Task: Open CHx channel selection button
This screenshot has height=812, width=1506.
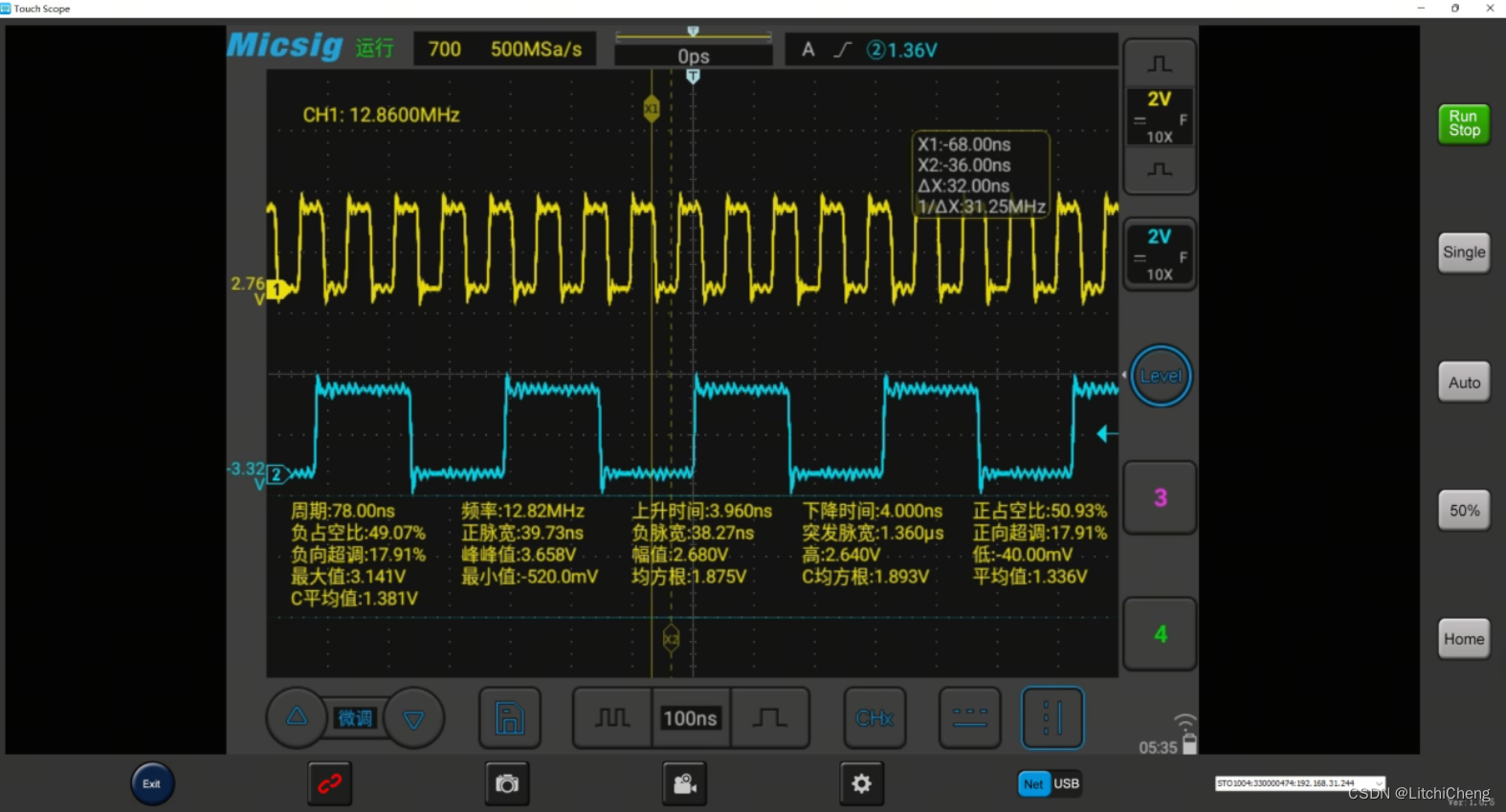Action: pyautogui.click(x=875, y=718)
